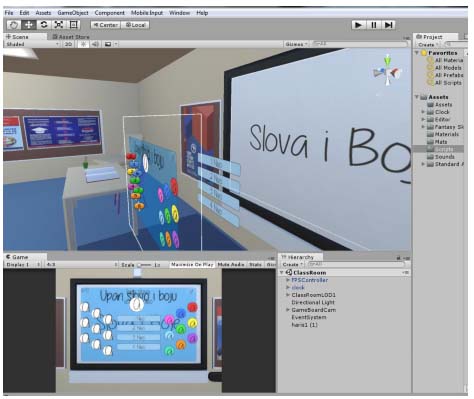Toggle scene lighting sun icon
474x399 pixels.
(x=83, y=44)
